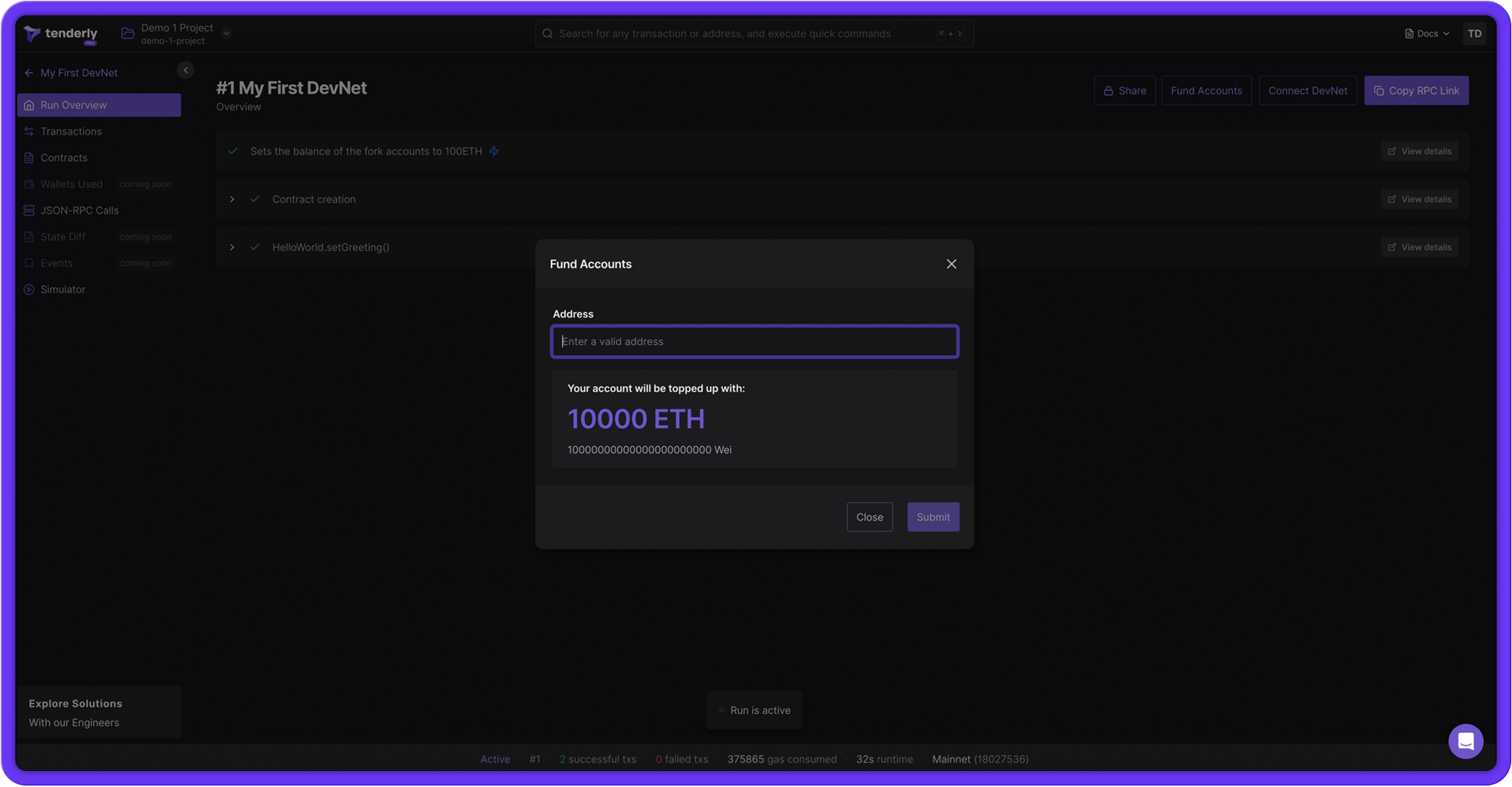
Task: Click the Connect DevNet button
Action: tap(1307, 90)
